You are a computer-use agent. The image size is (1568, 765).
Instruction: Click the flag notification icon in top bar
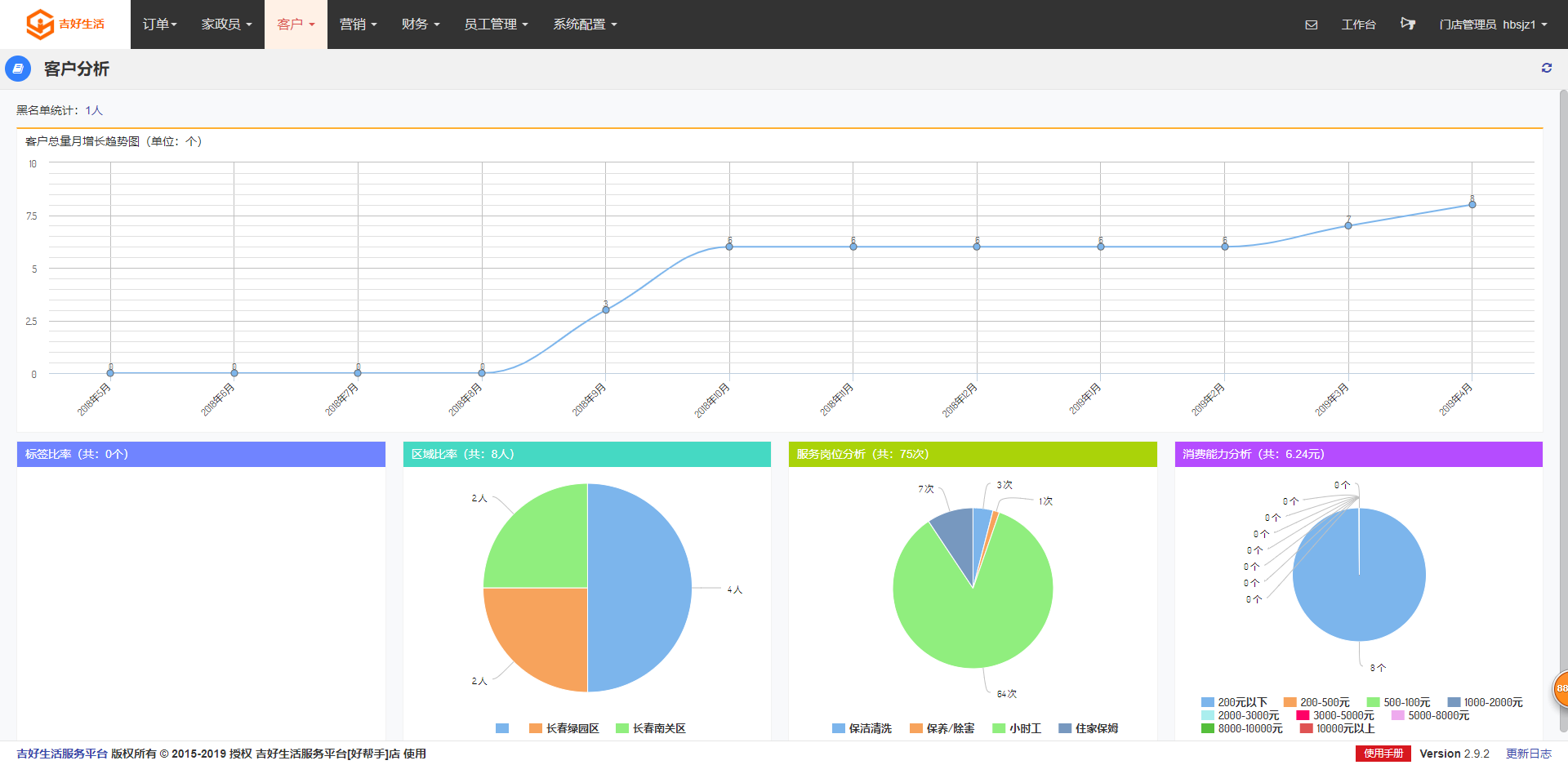pyautogui.click(x=1408, y=24)
